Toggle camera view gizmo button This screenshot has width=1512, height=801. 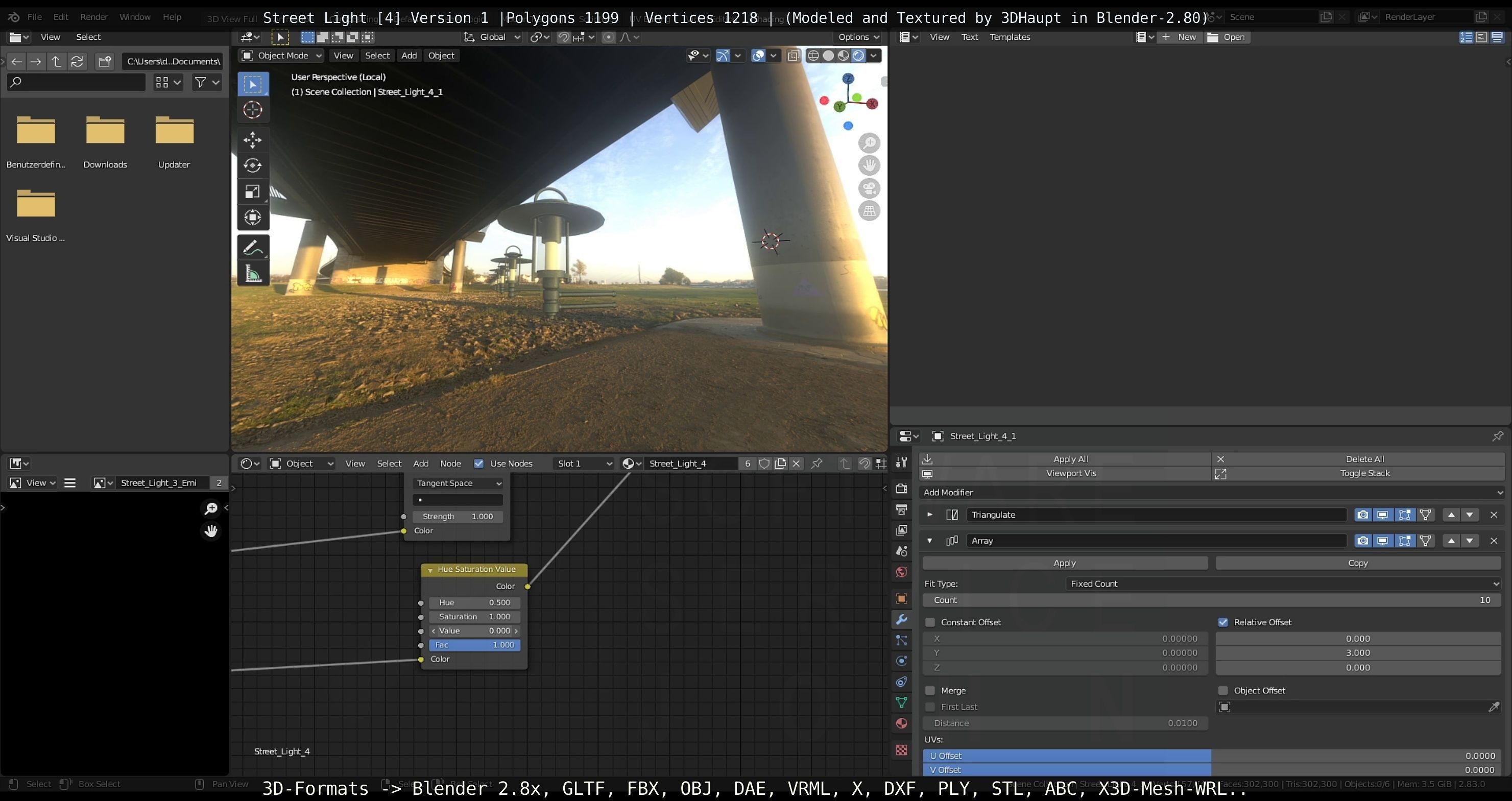[869, 188]
